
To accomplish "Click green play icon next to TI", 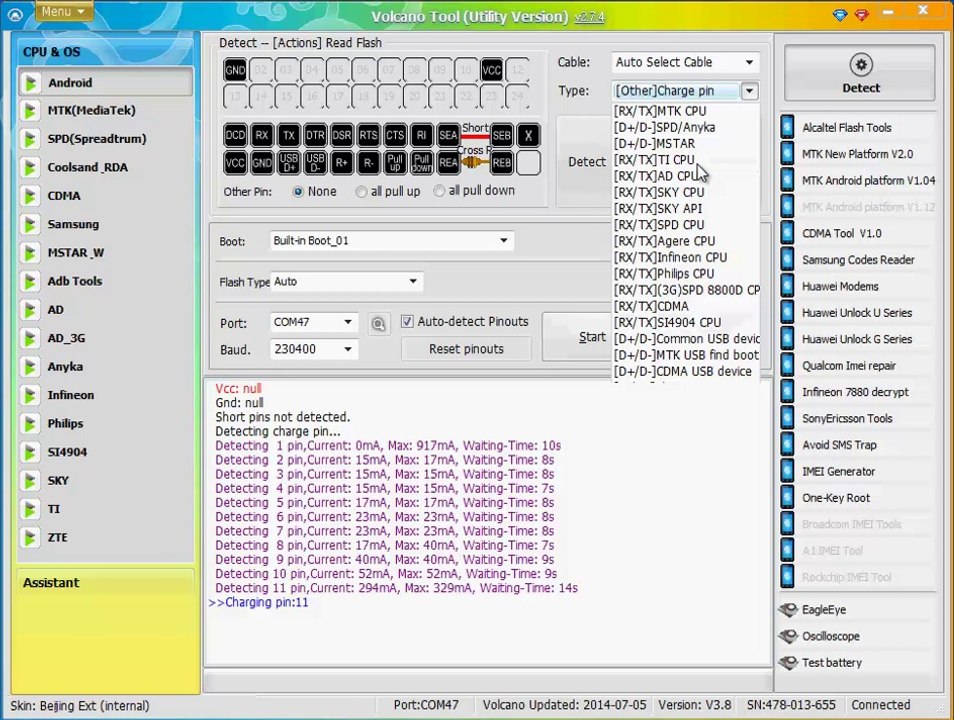I will [x=30, y=509].
